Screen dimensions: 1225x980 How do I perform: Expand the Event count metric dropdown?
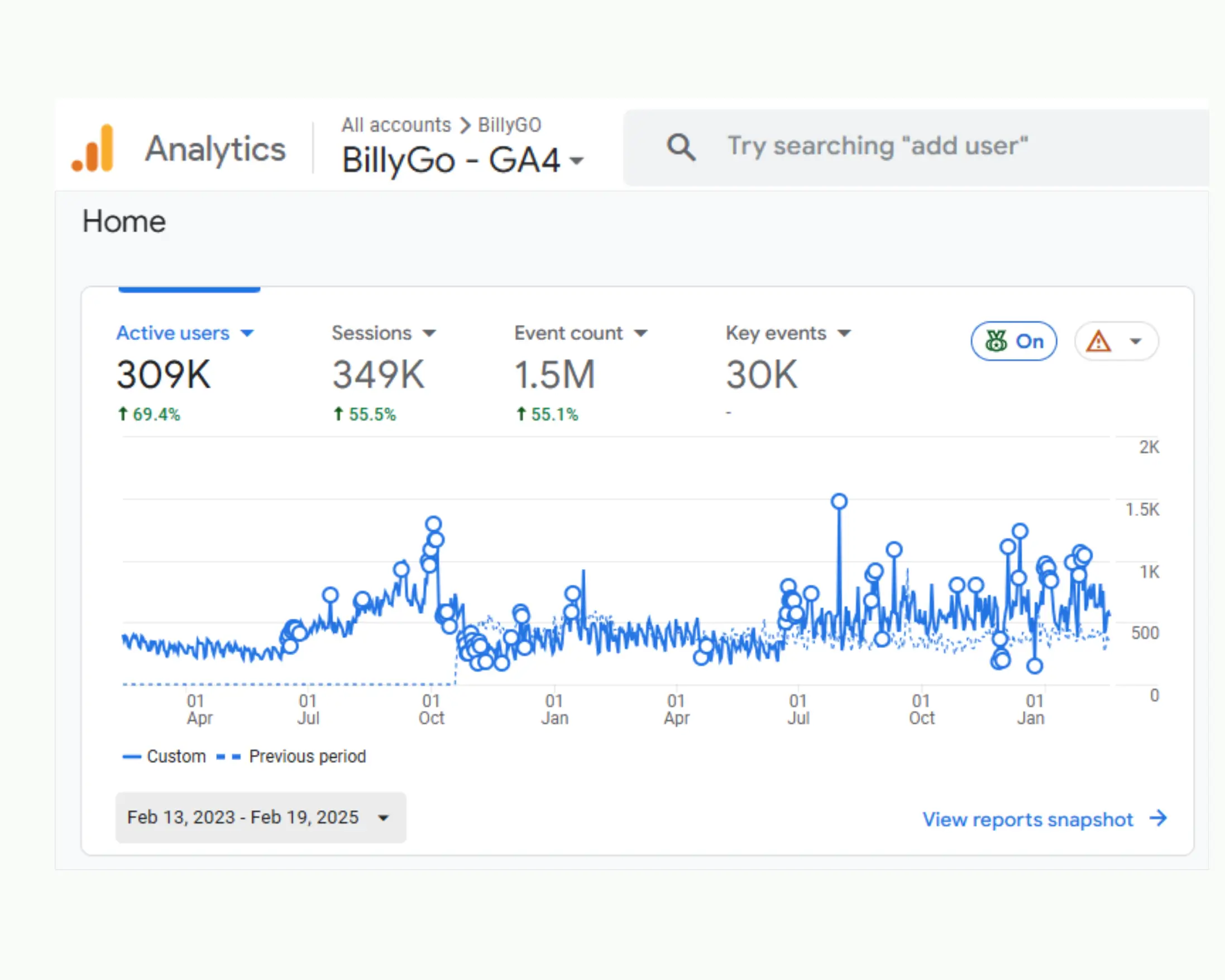click(x=641, y=333)
